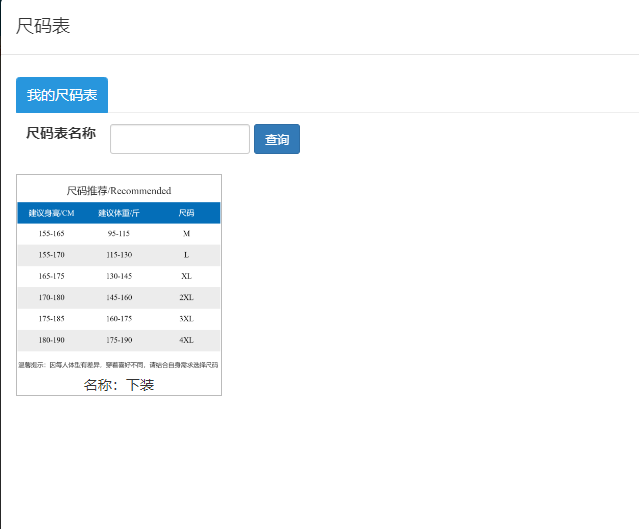Click the 尺码推荐/Recommended chart title
The image size is (639, 529).
(x=119, y=190)
